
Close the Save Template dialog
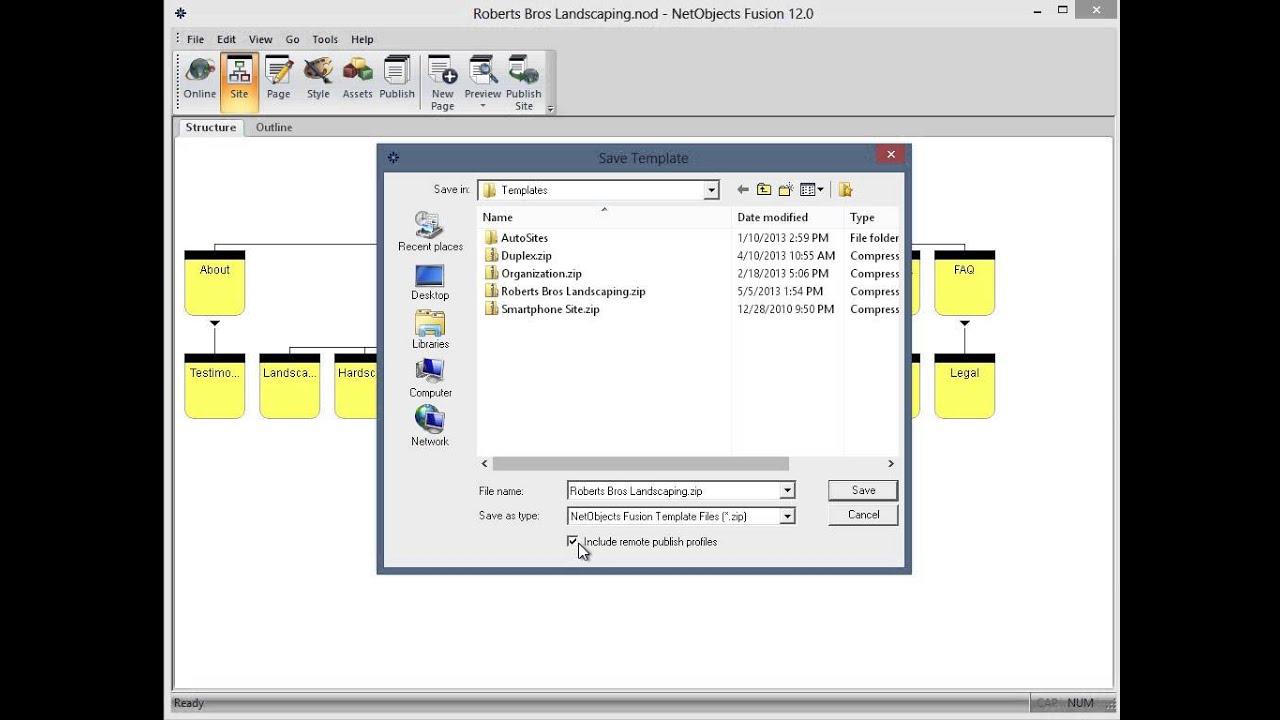point(890,155)
